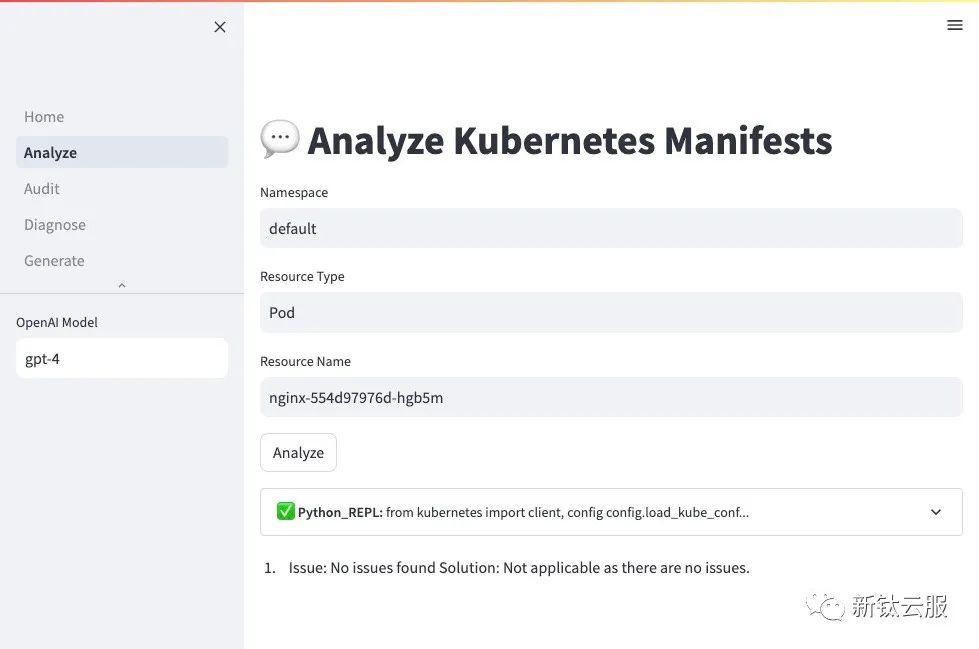The height and width of the screenshot is (649, 979).
Task: Focus the Namespace input field
Action: tap(611, 229)
